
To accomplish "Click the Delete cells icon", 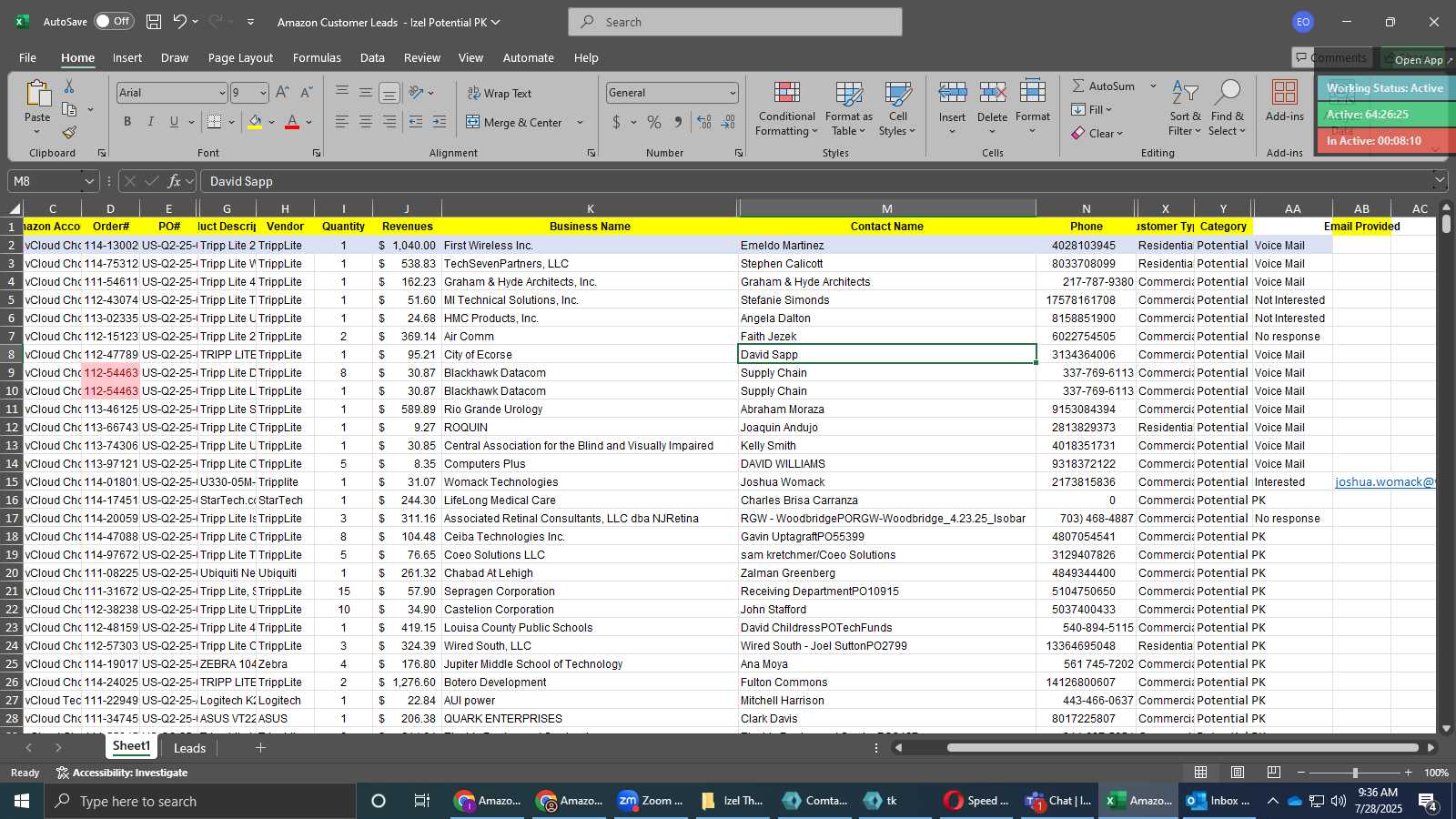I will (992, 93).
